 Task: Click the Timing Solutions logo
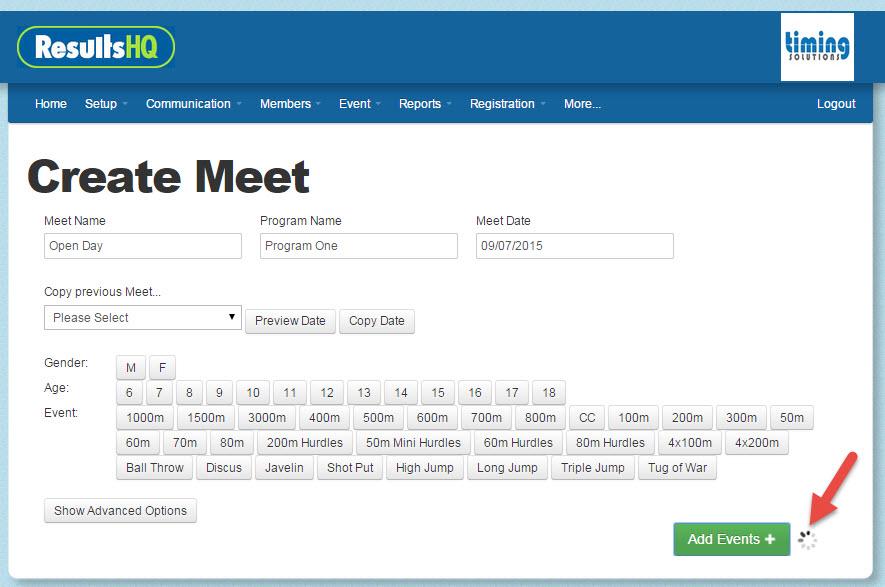(818, 47)
